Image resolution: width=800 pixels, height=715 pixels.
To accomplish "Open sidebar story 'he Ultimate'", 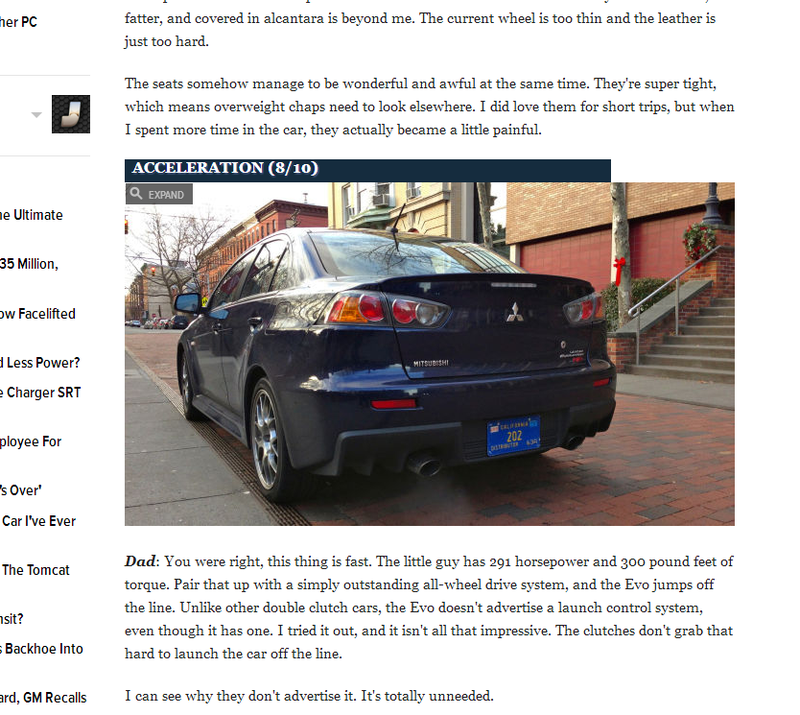I will 31,215.
